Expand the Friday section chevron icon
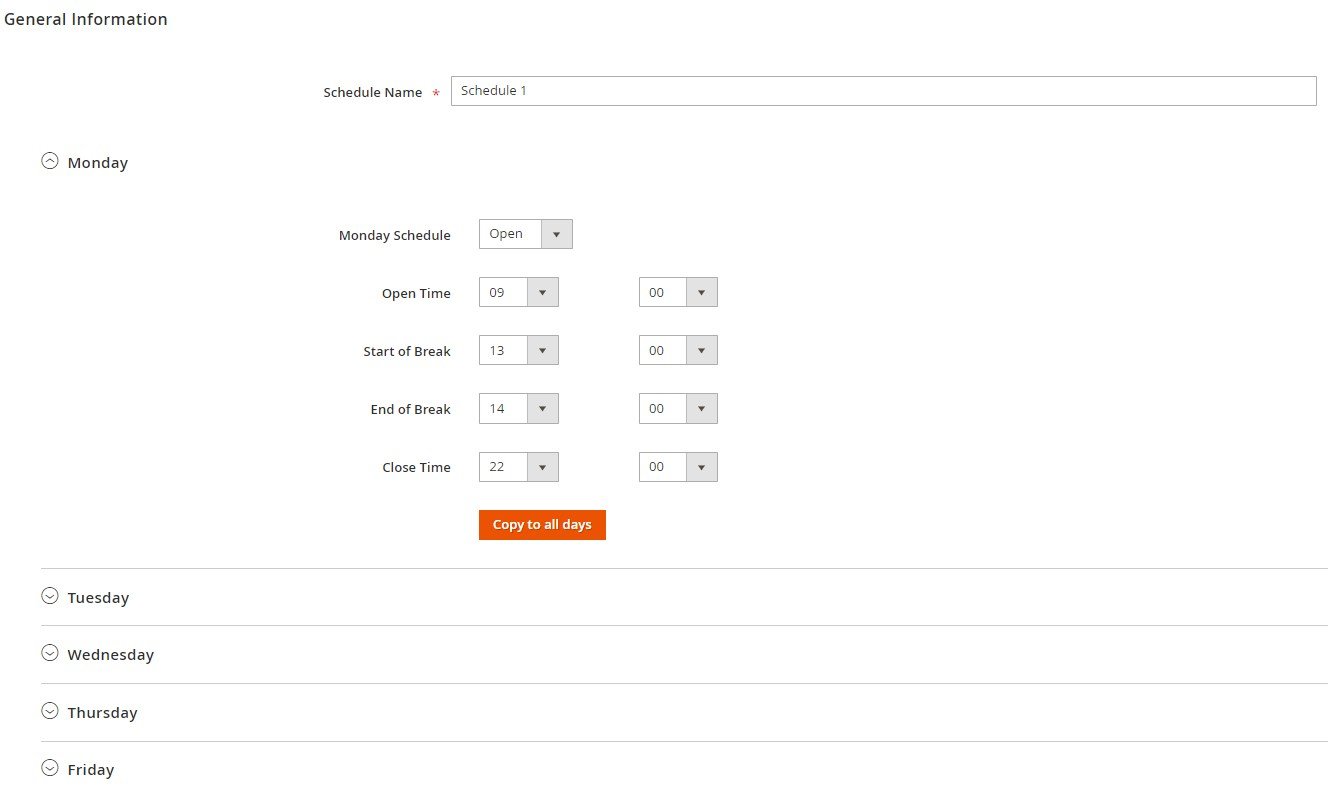1328x797 pixels. click(x=50, y=767)
